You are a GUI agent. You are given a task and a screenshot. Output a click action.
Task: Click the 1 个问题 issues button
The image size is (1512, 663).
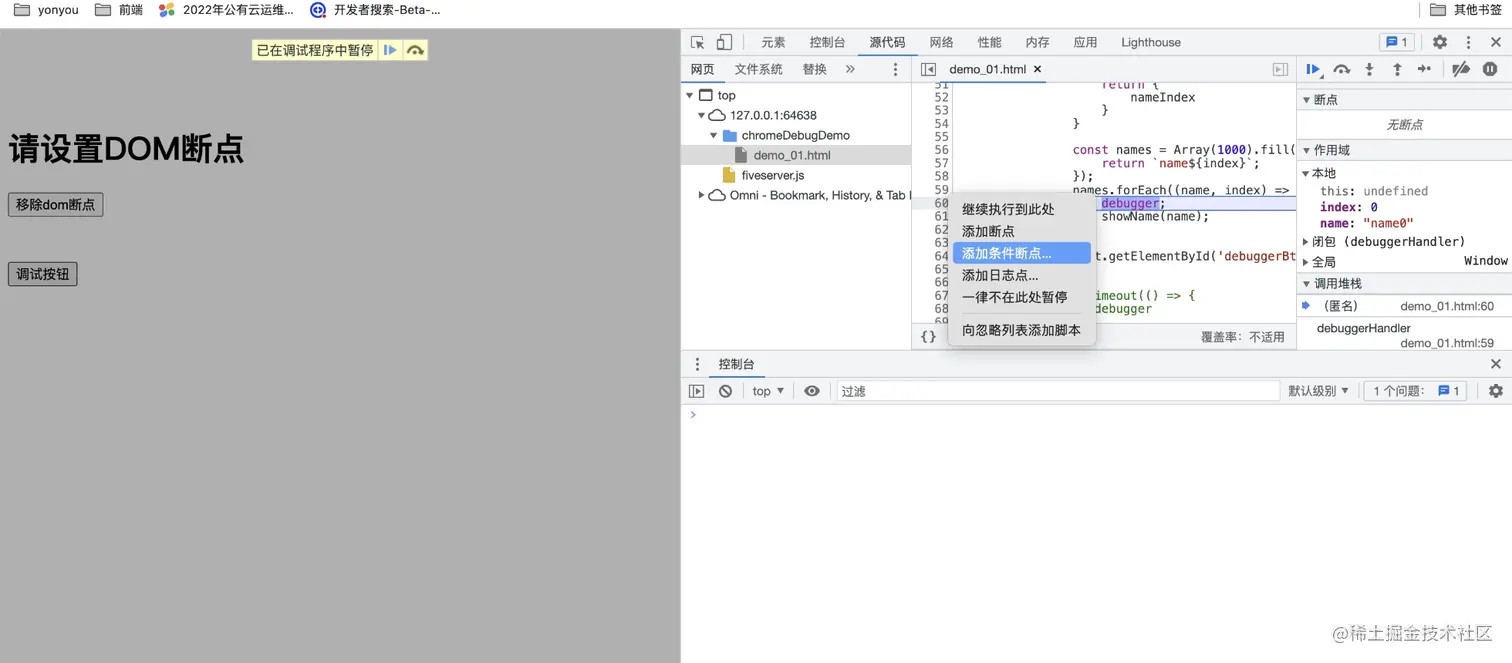pos(1415,391)
